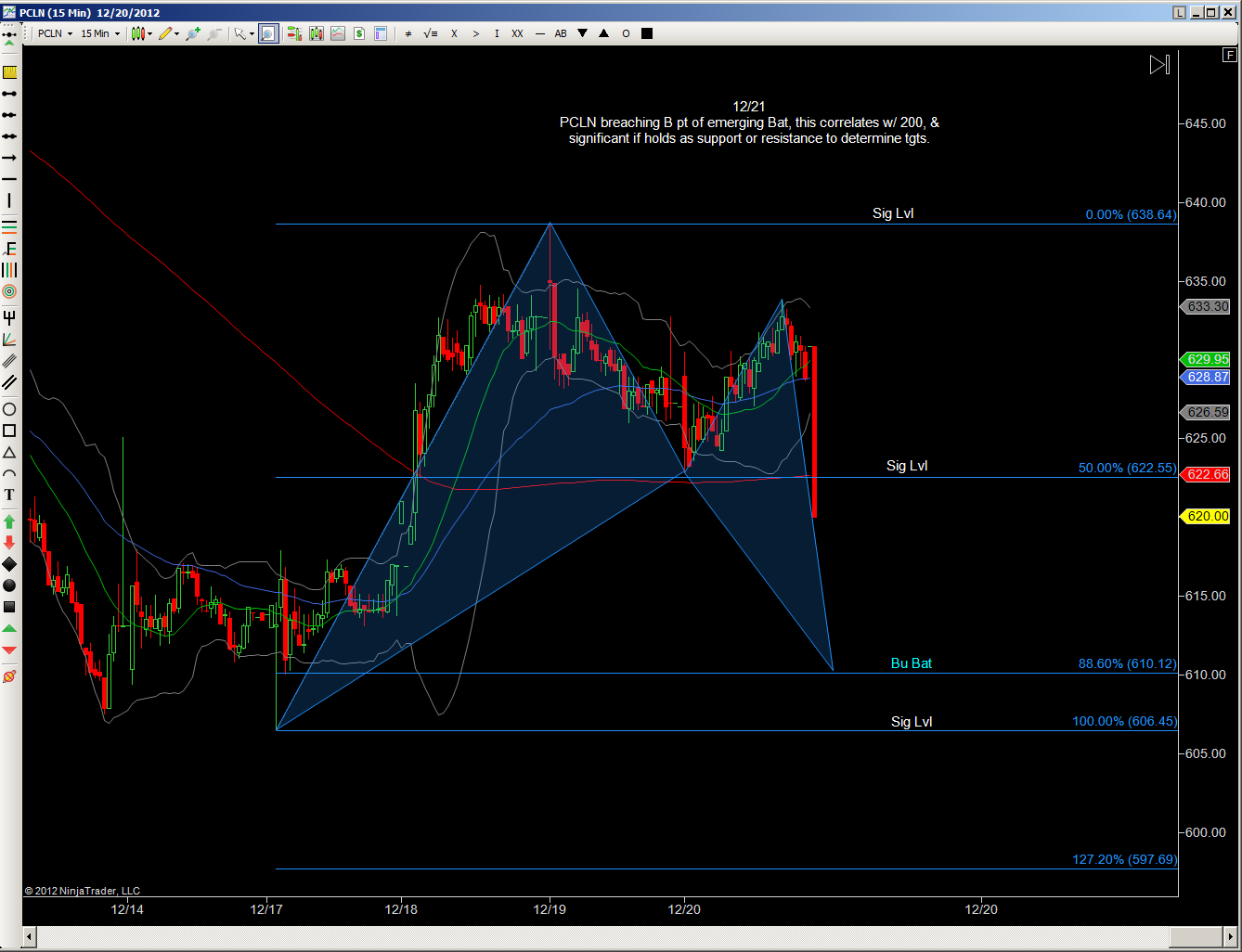Viewport: 1242px width, 952px height.
Task: Select the ruler drawing tool
Action: (x=9, y=72)
